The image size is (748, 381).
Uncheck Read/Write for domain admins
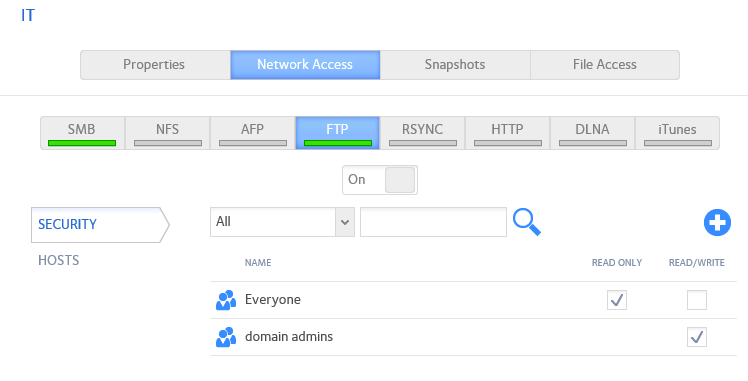coord(696,337)
